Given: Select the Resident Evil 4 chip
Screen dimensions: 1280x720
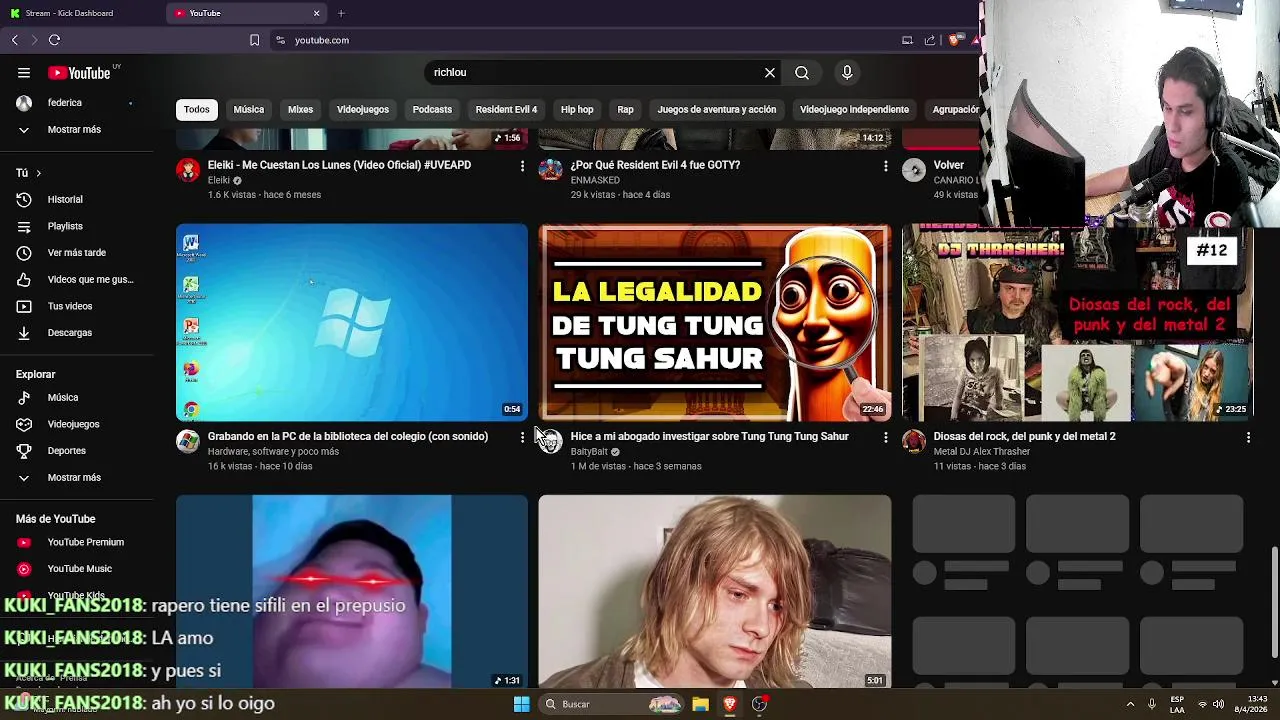Looking at the screenshot, I should pos(506,109).
